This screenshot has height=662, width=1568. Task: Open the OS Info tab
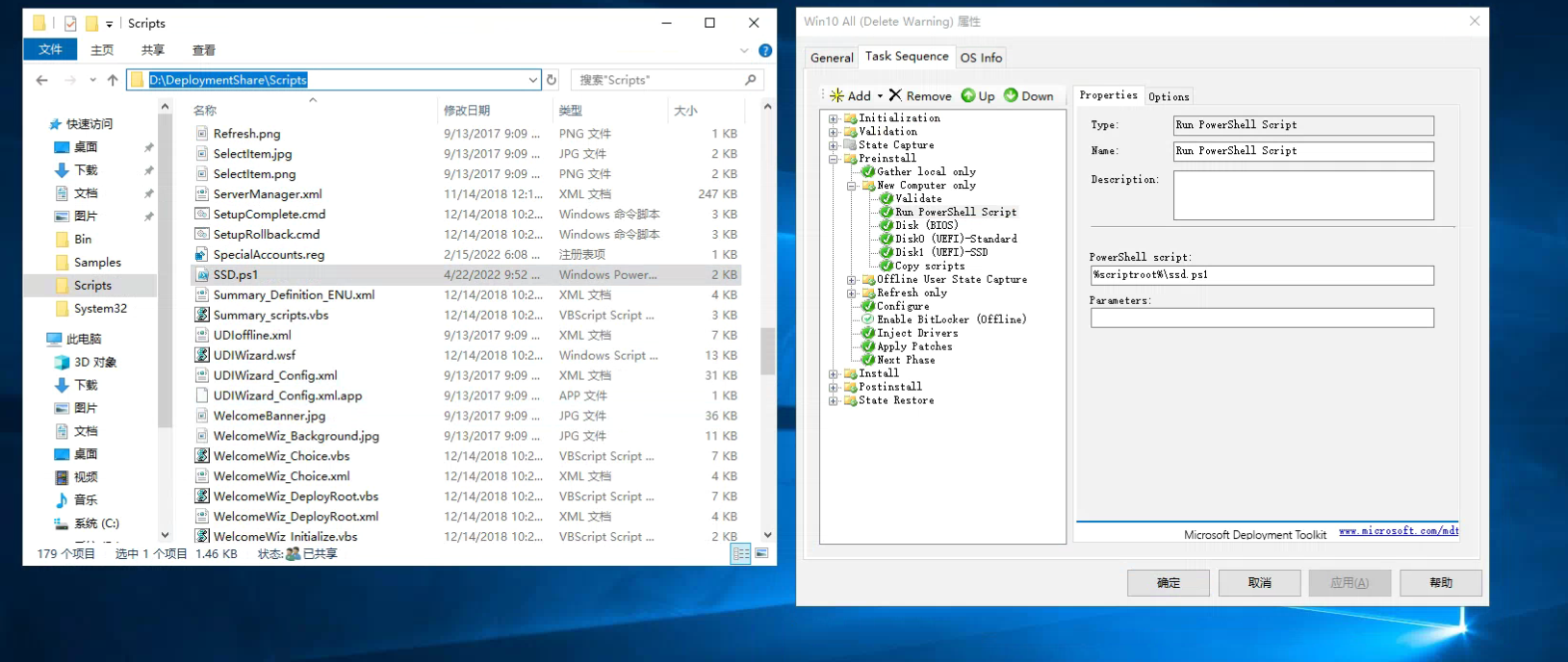point(981,58)
